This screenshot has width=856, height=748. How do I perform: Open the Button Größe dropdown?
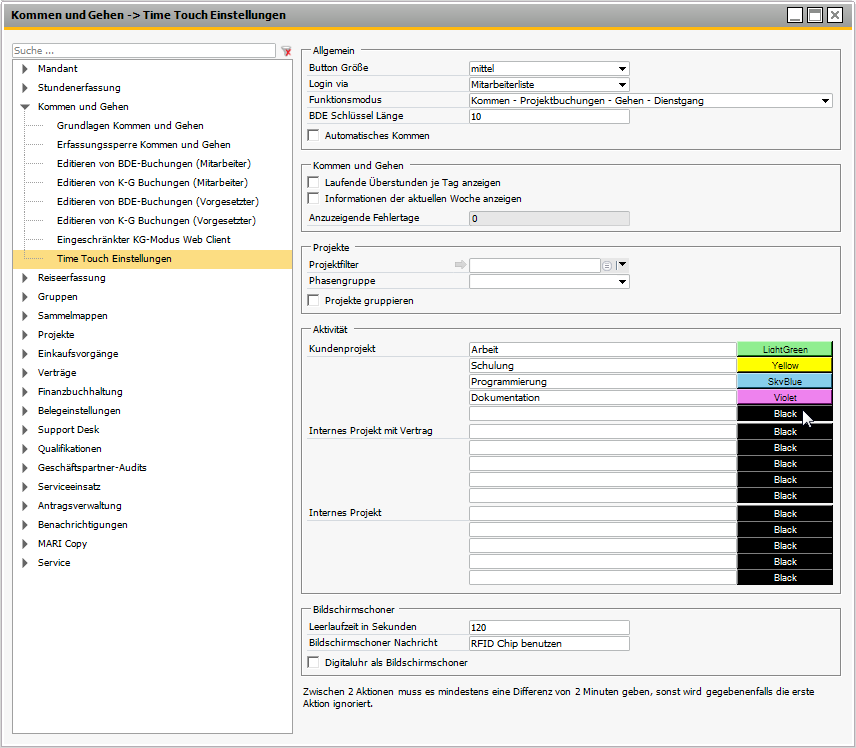[x=622, y=69]
